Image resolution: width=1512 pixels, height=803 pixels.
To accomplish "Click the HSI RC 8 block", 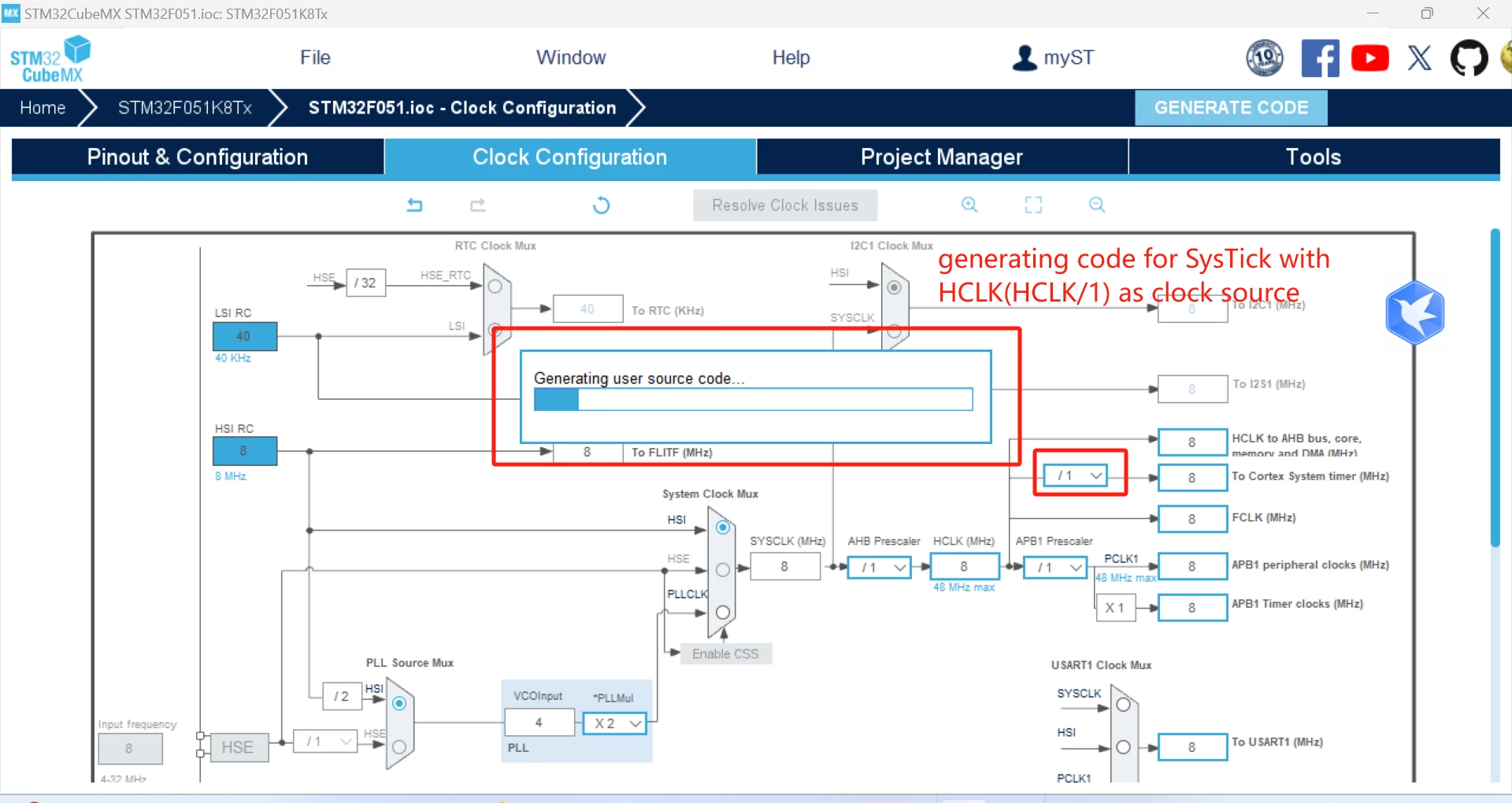I will pos(245,451).
